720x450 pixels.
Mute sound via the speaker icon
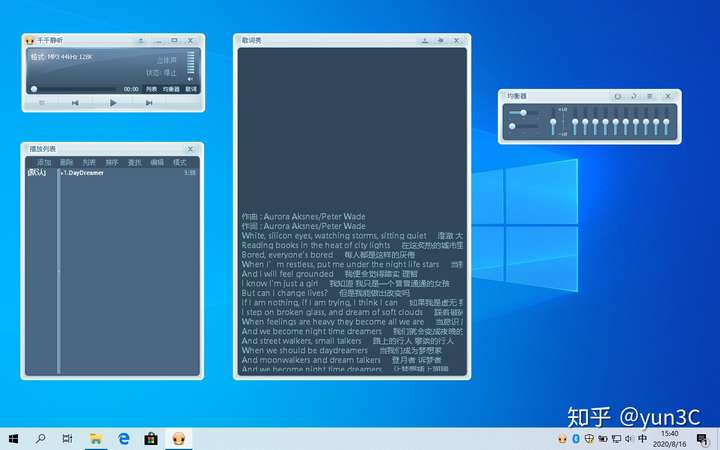(x=191, y=79)
